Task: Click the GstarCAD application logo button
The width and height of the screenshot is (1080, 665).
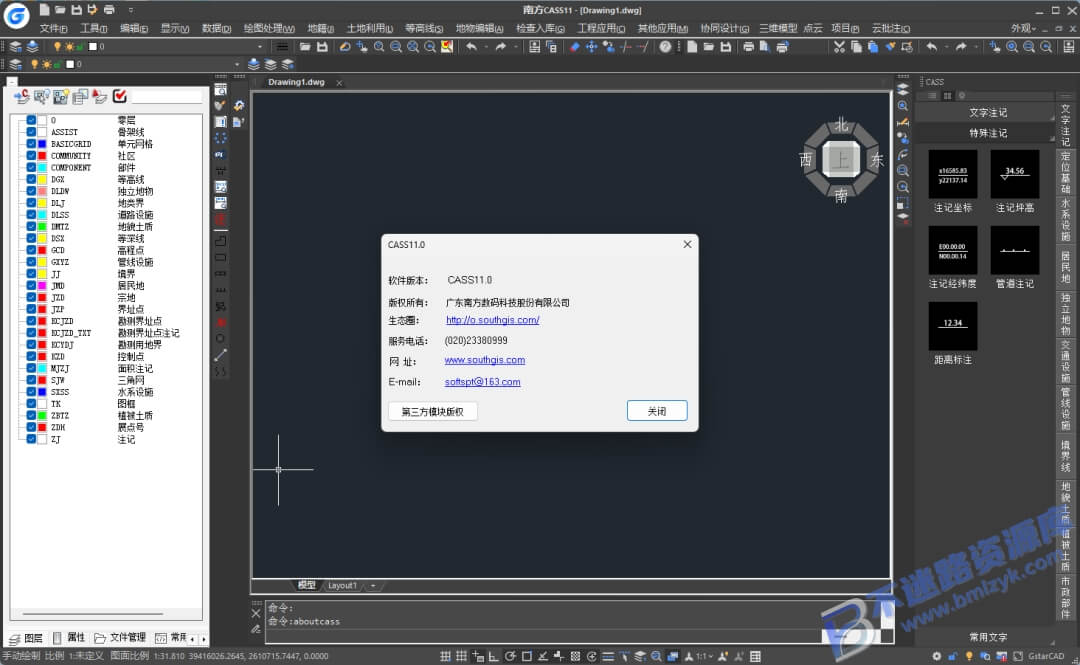Action: 16,15
